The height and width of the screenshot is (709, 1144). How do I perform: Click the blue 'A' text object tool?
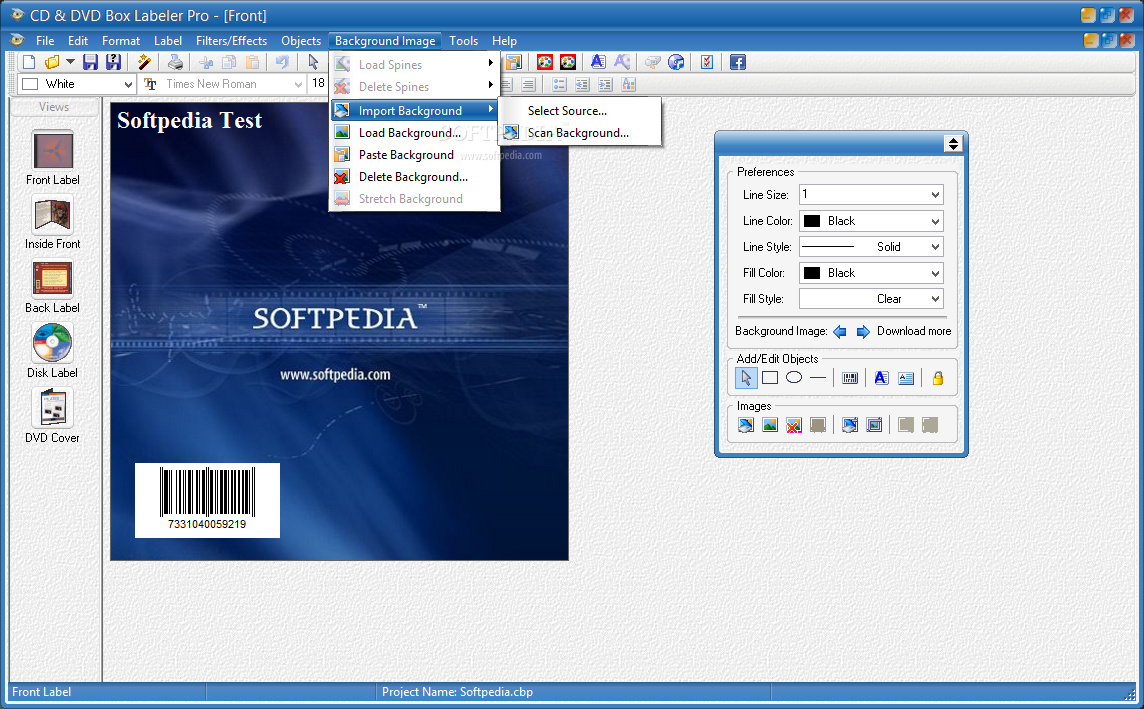pyautogui.click(x=881, y=378)
